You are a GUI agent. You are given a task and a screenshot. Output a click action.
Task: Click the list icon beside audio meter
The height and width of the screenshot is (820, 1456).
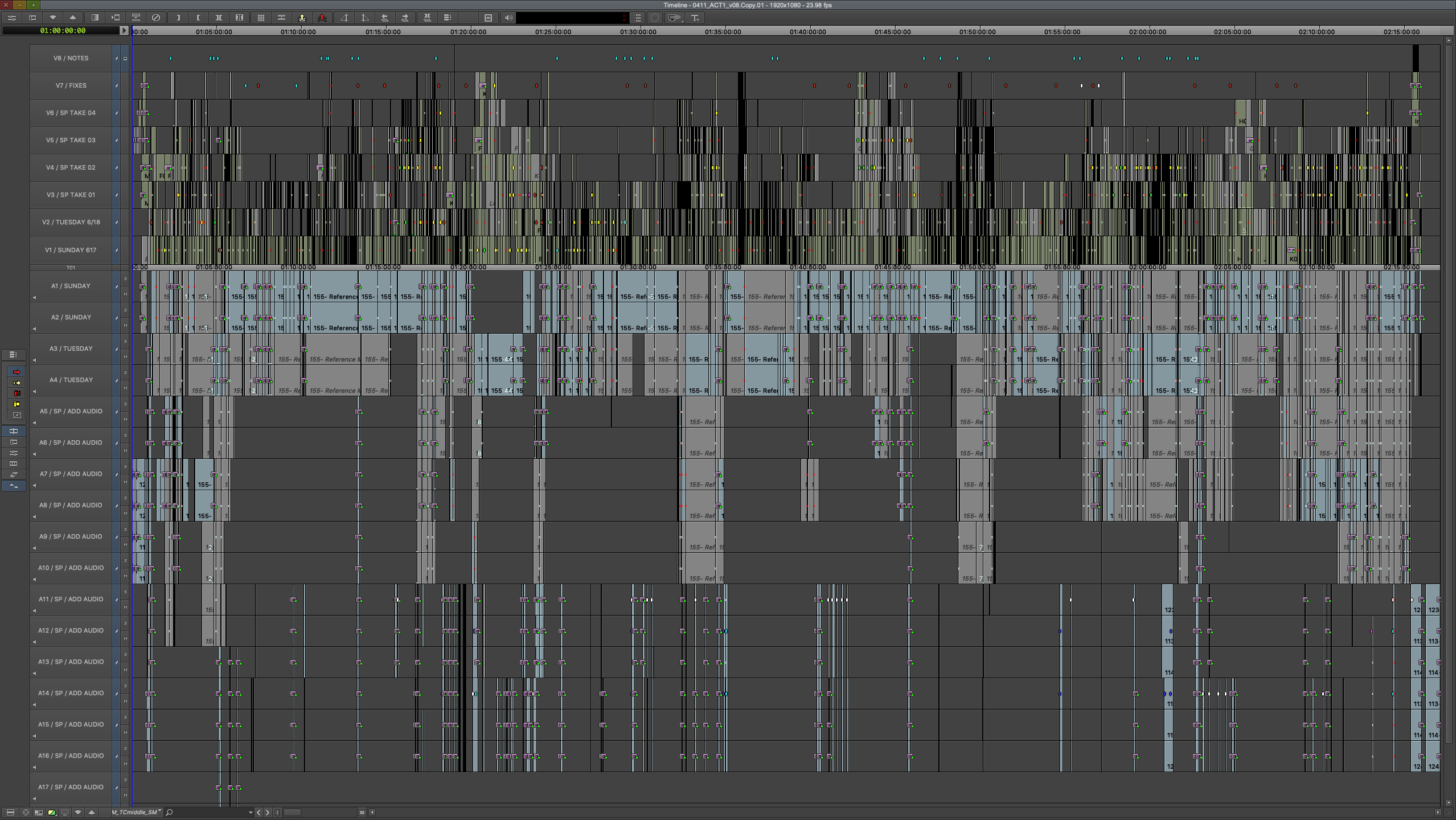click(x=637, y=18)
